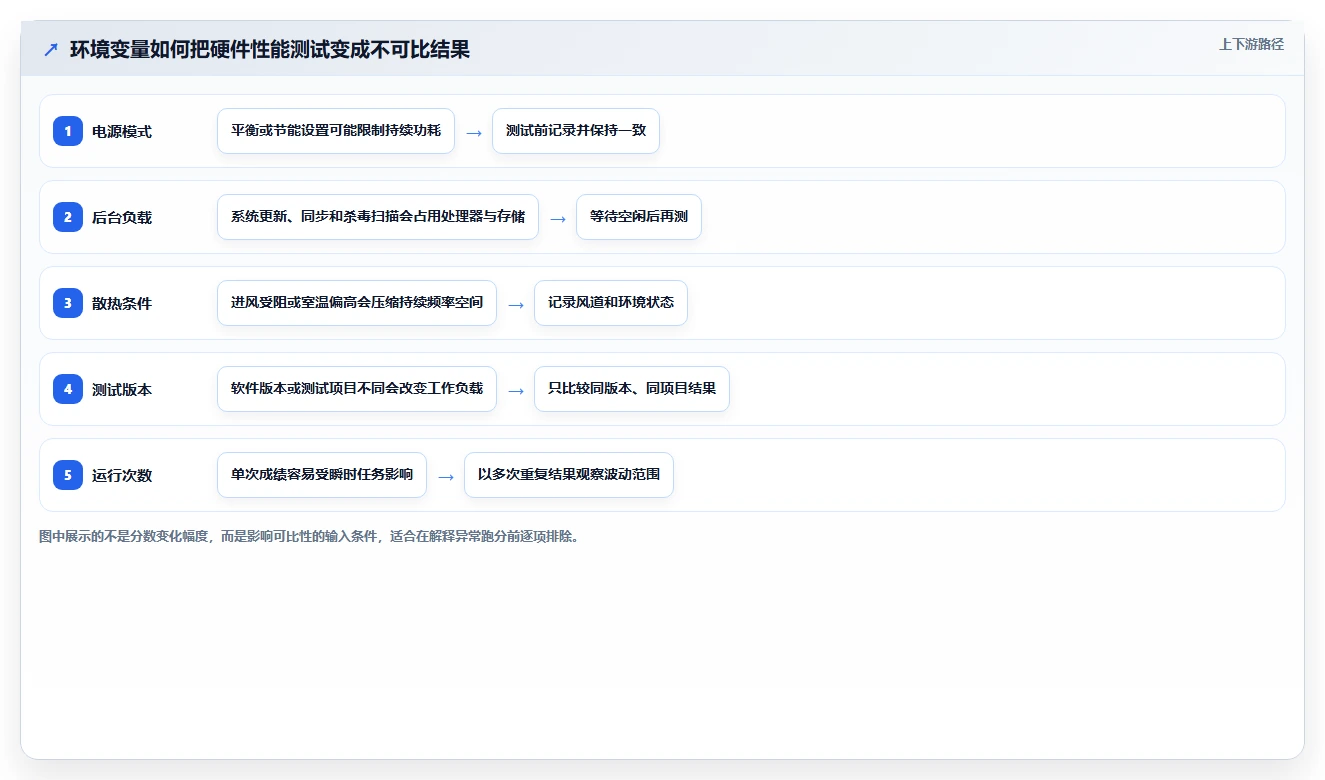The width and height of the screenshot is (1325, 780).
Task: Click the 电源模式 row label
Action: (x=122, y=131)
